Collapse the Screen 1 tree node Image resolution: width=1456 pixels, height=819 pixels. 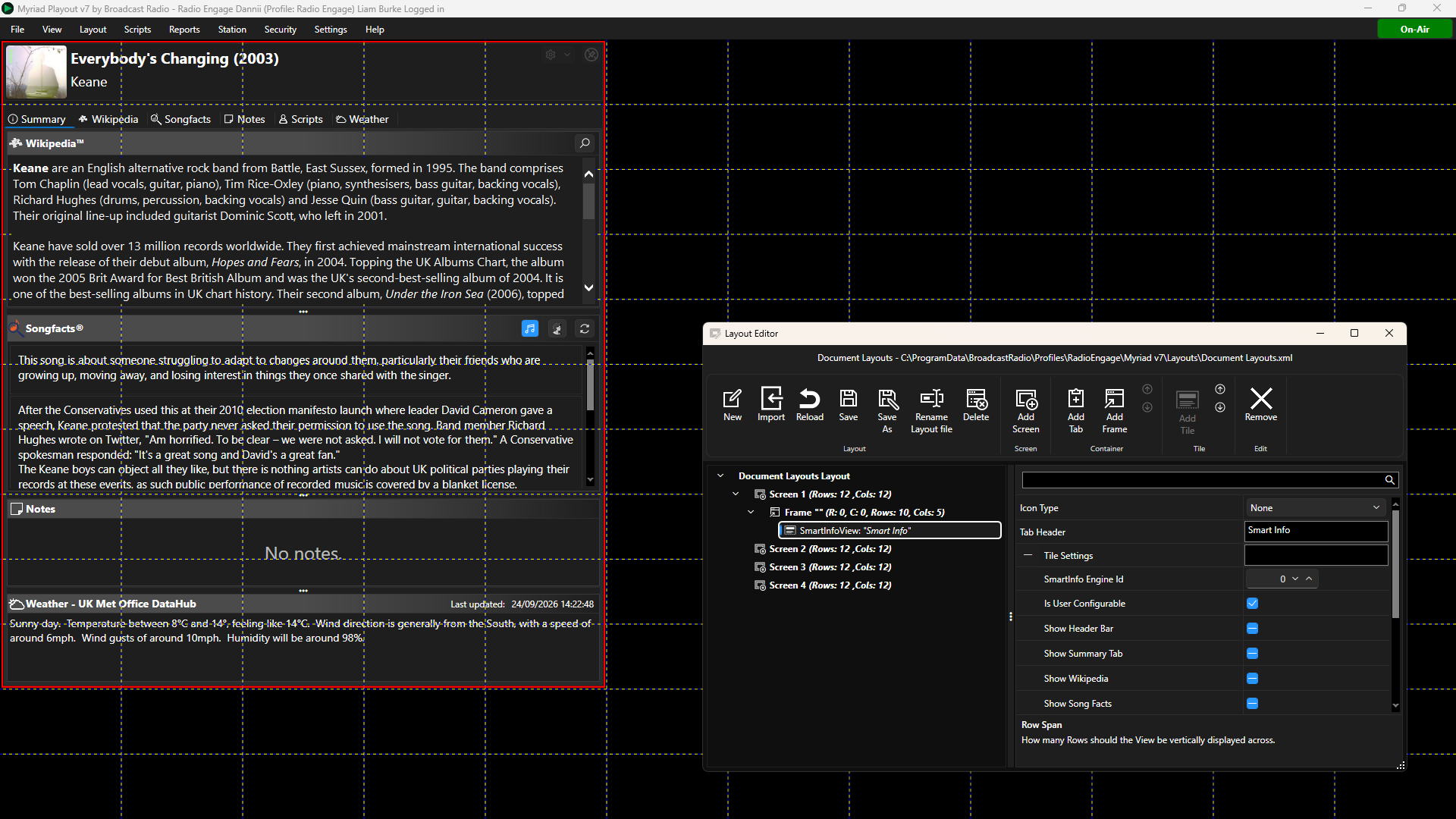(x=735, y=494)
